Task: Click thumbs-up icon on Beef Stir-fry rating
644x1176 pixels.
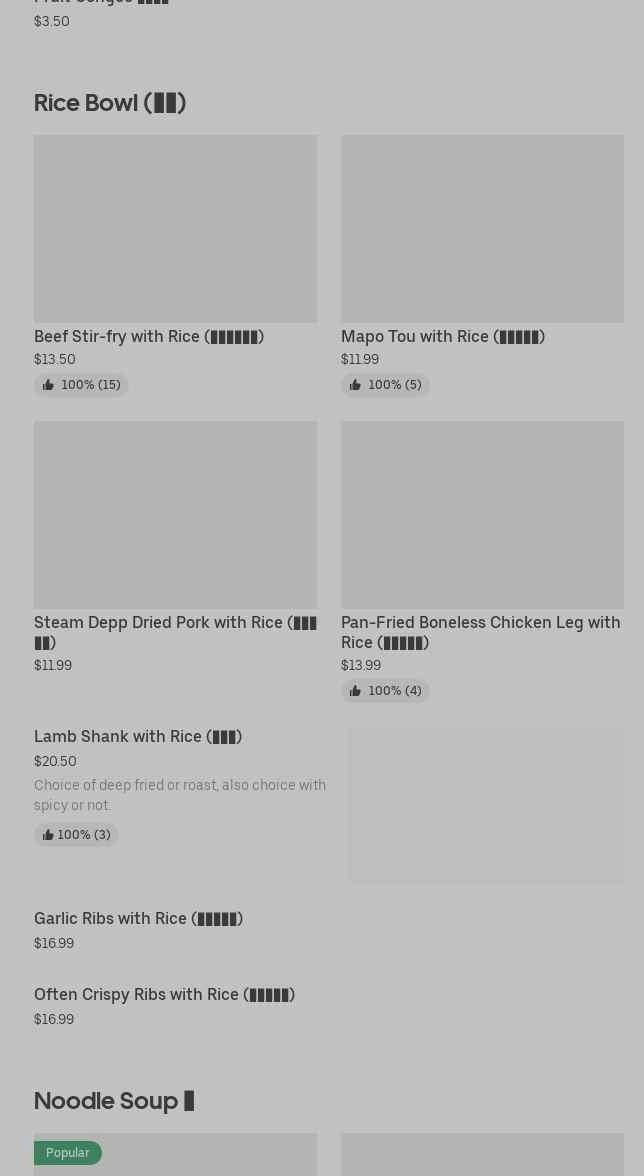Action: pyautogui.click(x=48, y=385)
